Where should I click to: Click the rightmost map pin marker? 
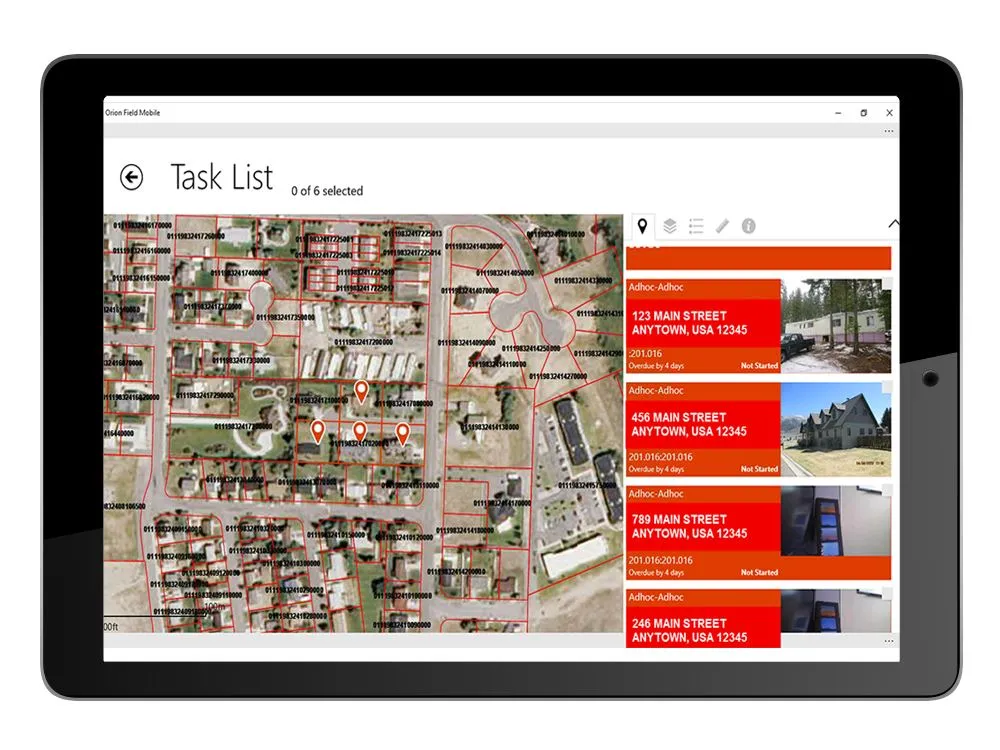point(402,432)
